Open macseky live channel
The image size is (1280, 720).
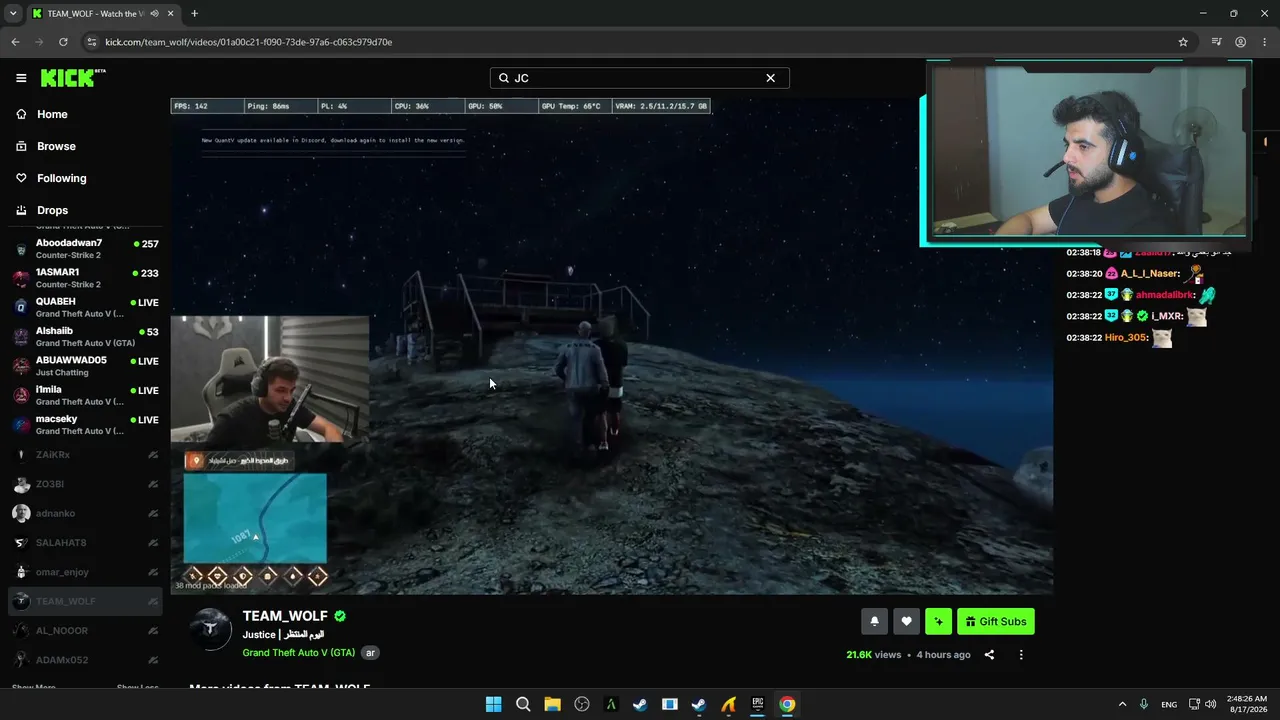pos(85,425)
